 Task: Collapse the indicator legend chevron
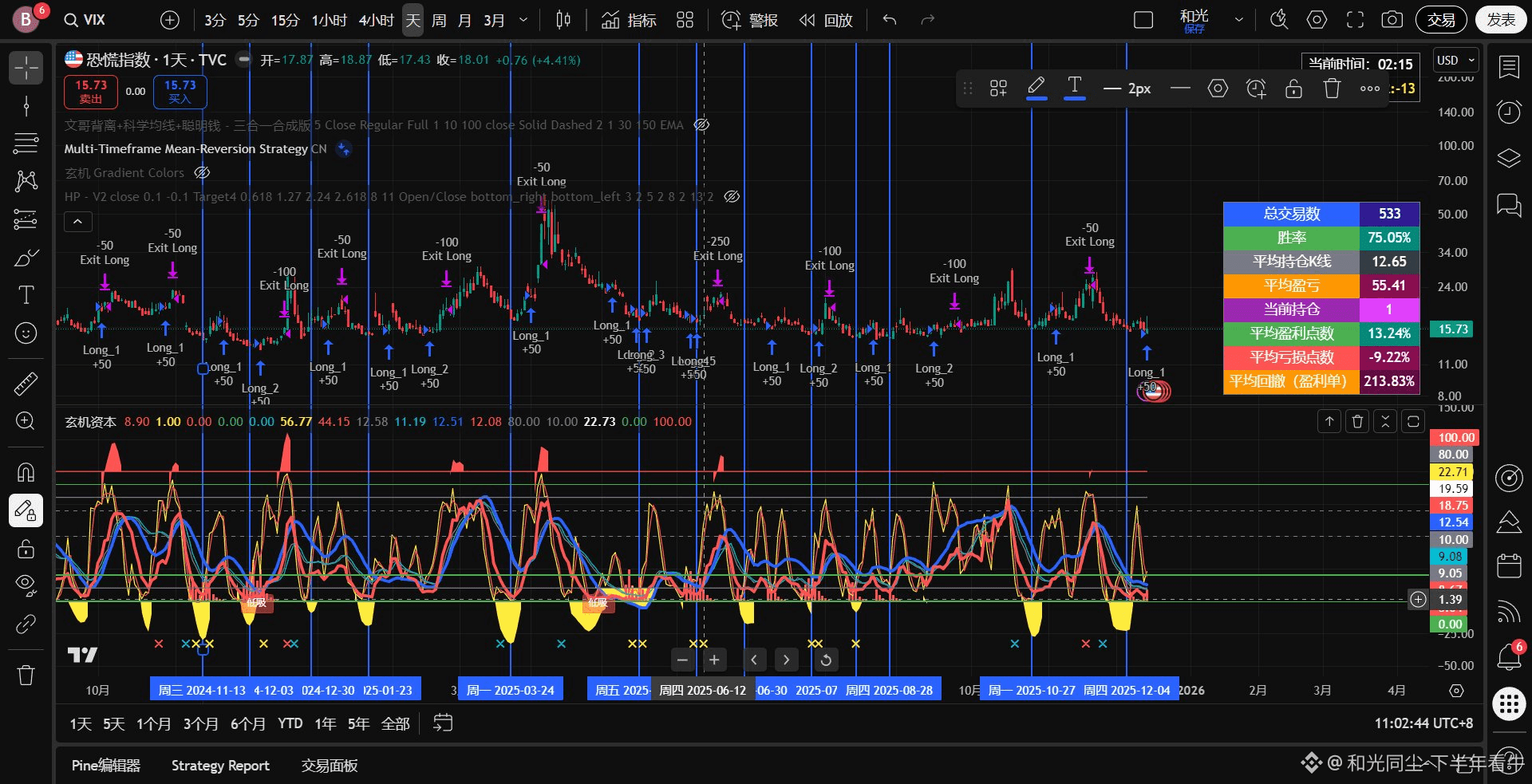coord(77,222)
